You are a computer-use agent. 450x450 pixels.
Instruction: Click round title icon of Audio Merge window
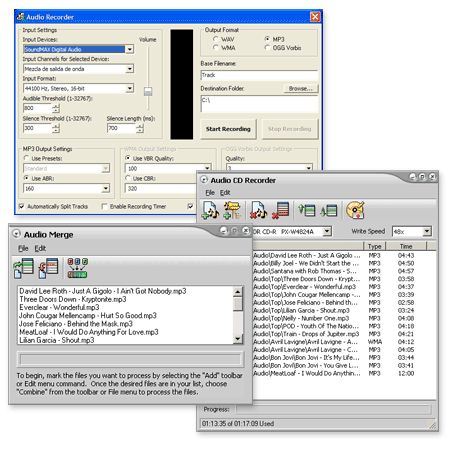tap(17, 234)
